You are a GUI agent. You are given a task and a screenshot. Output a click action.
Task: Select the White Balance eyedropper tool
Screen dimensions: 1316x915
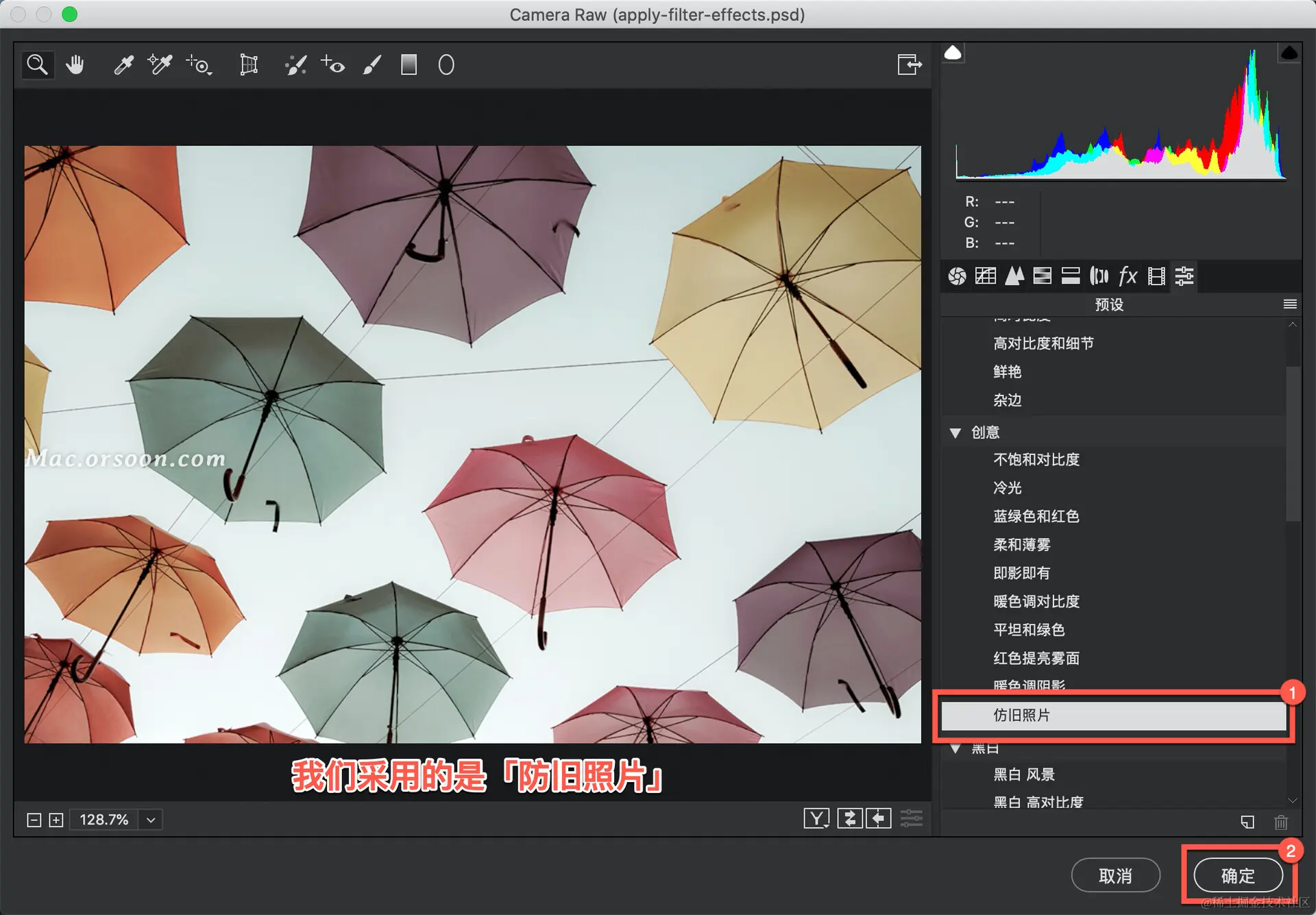coord(123,65)
